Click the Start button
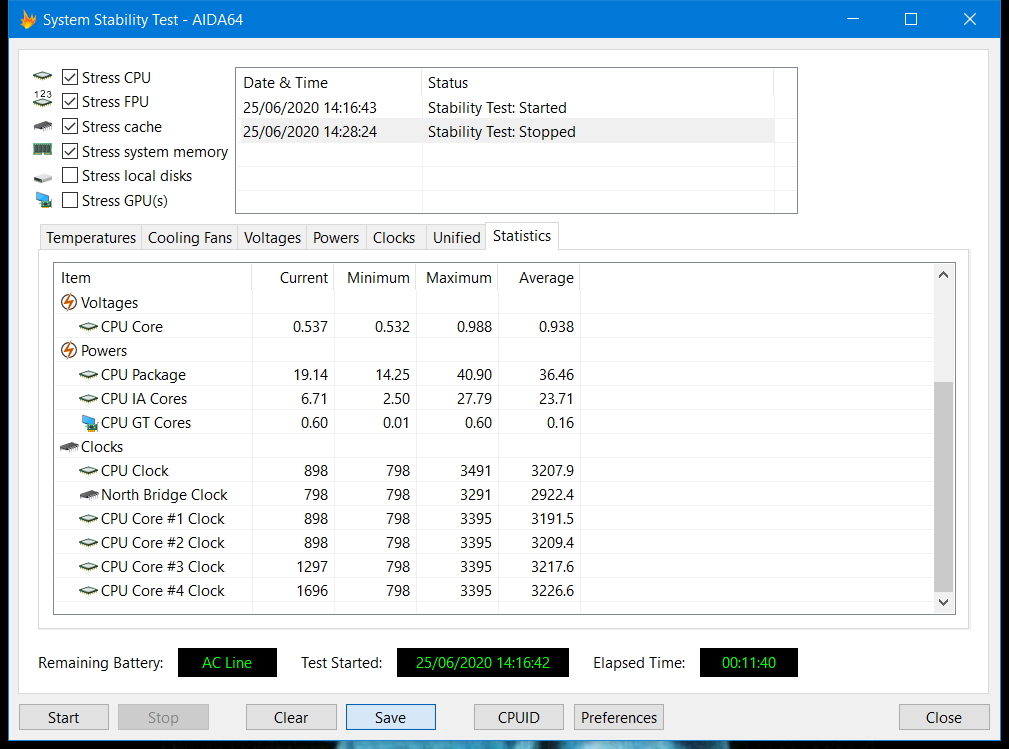Viewport: 1009px width, 749px height. pyautogui.click(x=64, y=717)
